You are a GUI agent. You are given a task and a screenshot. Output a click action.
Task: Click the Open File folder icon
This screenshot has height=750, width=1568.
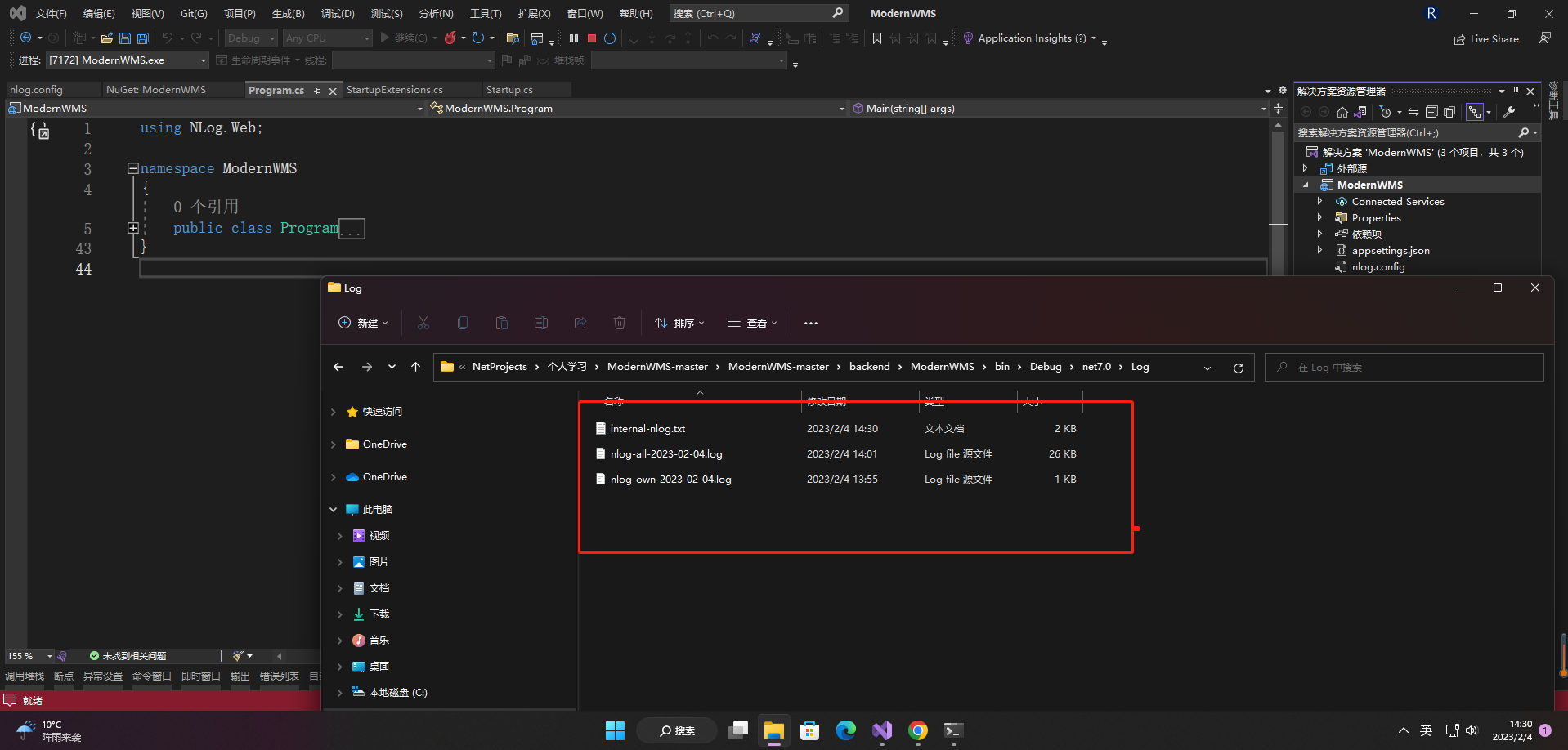click(x=106, y=38)
